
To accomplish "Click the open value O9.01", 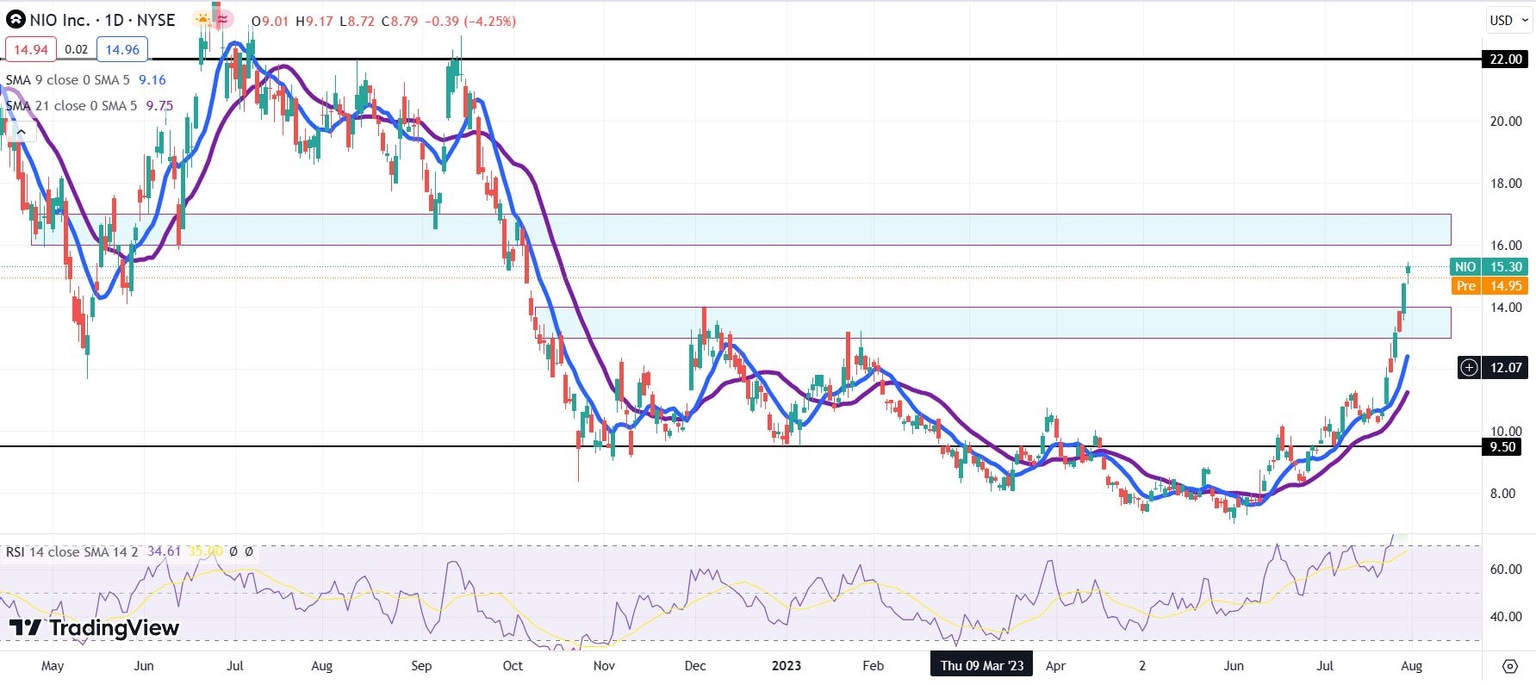I will (x=271, y=21).
